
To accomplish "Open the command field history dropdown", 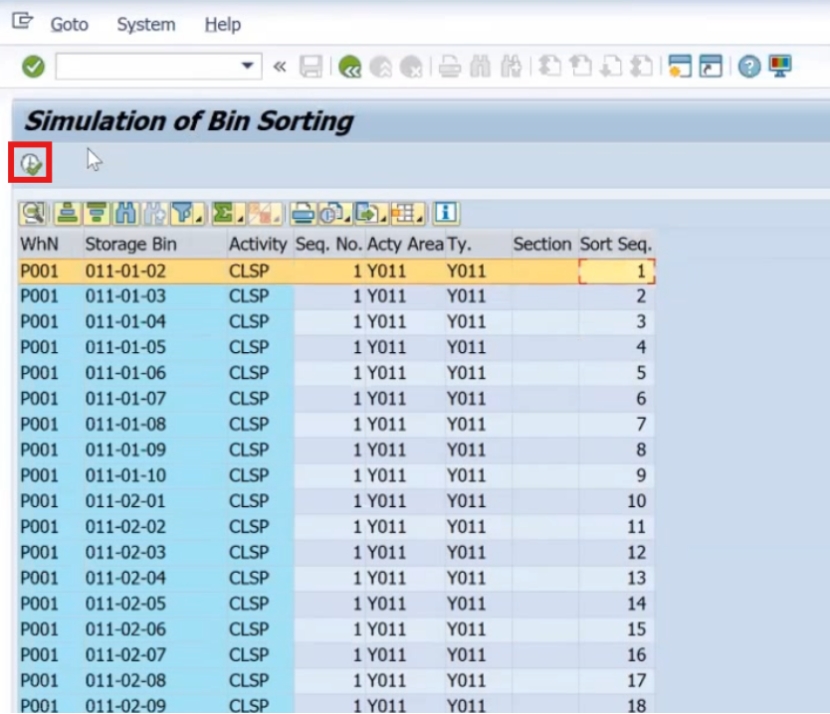I will (247, 66).
